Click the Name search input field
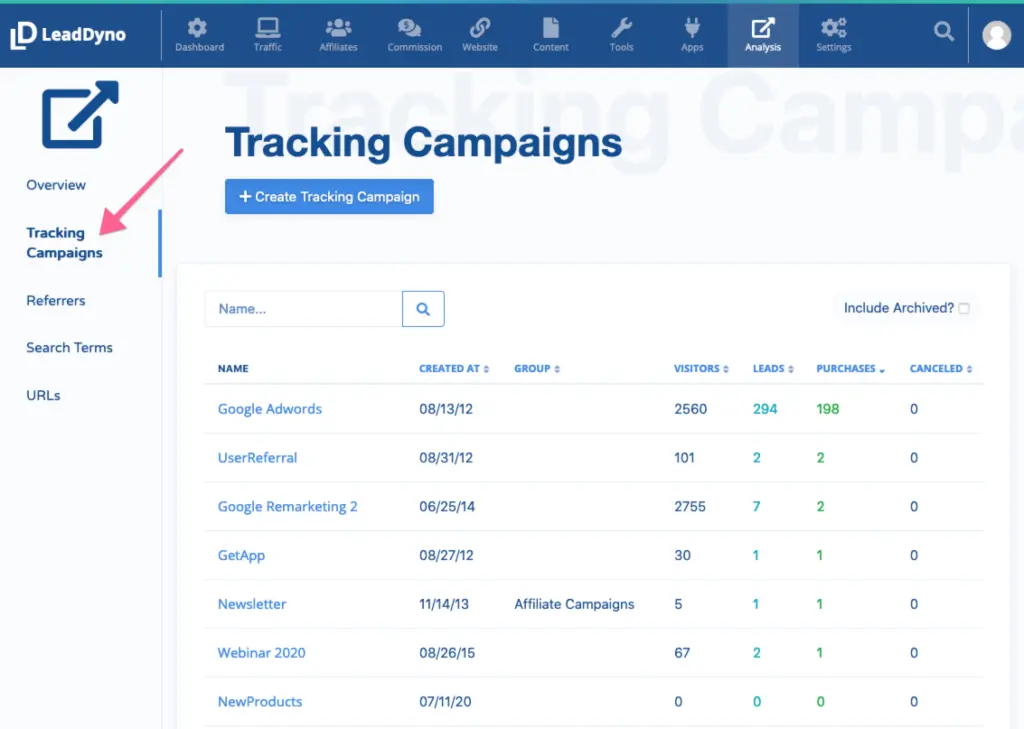 [x=303, y=309]
